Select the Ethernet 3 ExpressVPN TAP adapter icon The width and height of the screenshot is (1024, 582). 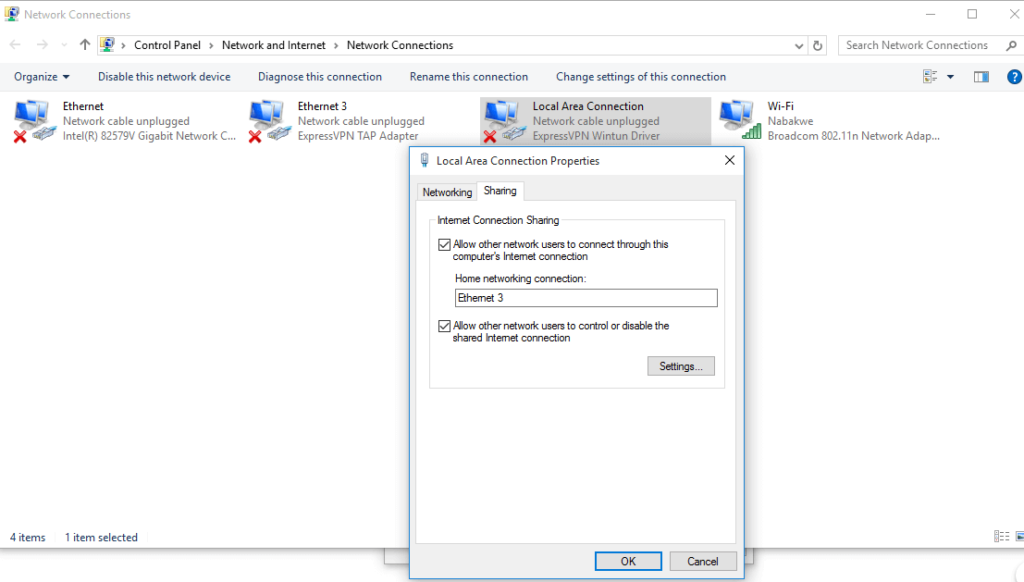coord(267,120)
